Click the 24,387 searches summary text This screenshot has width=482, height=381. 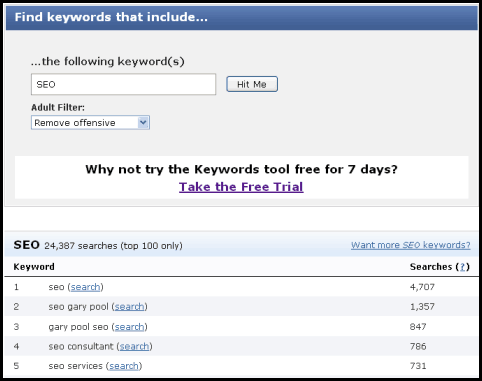click(113, 246)
